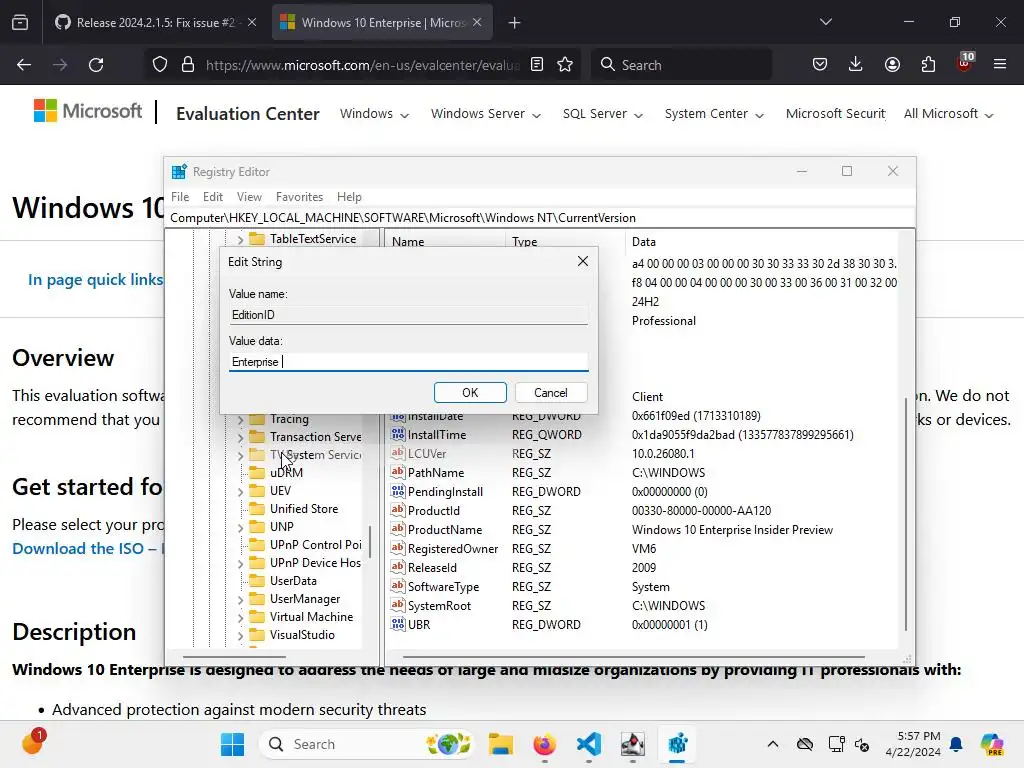Expand the Windows Server navigation dropdown
This screenshot has width=1024, height=768.
(x=486, y=114)
